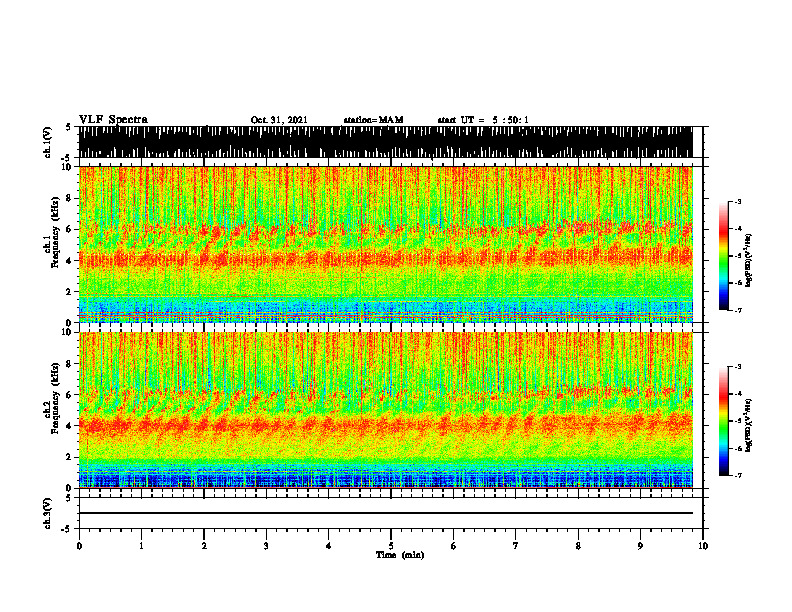
Task: Click time axis tick label "10"
Action: (703, 546)
